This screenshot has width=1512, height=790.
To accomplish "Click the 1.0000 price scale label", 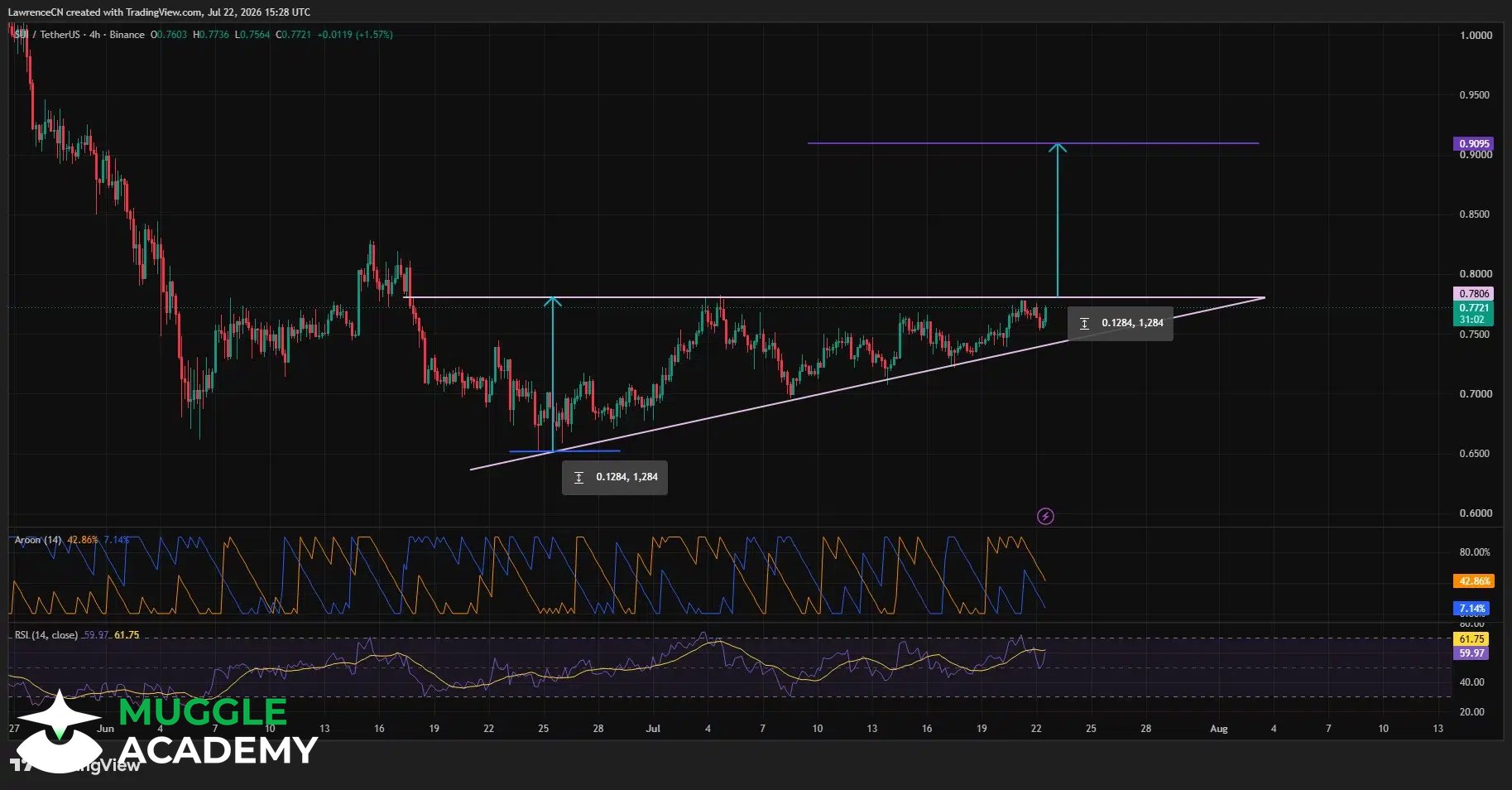I will click(1476, 36).
